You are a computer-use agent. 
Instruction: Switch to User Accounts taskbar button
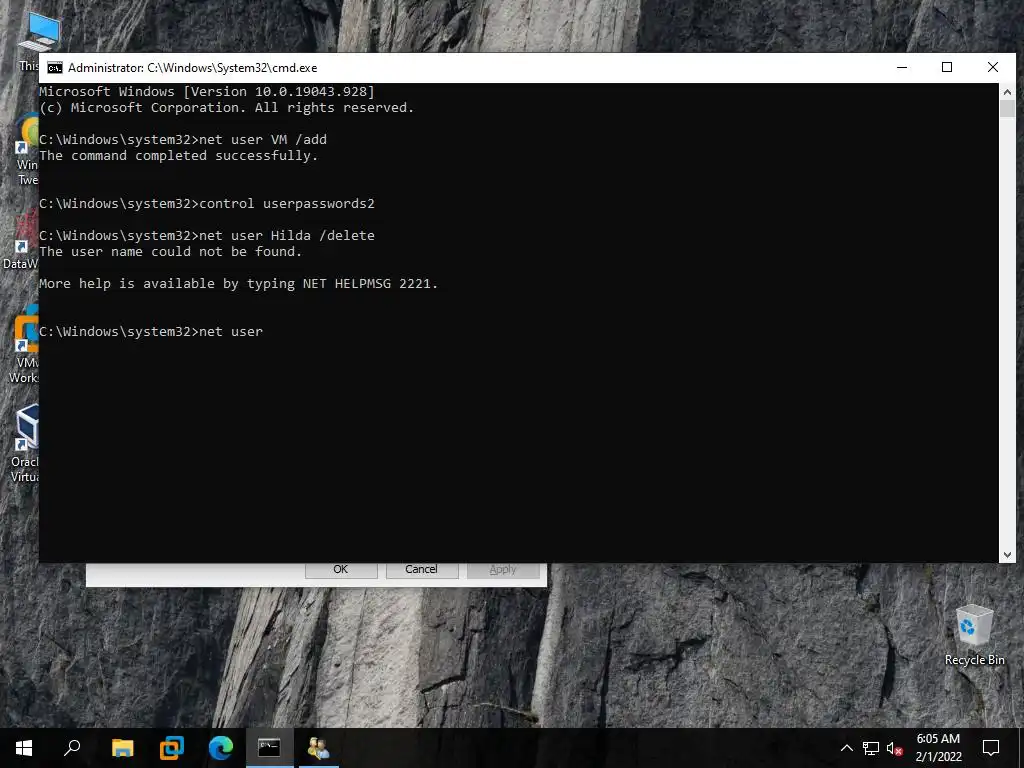tap(319, 748)
